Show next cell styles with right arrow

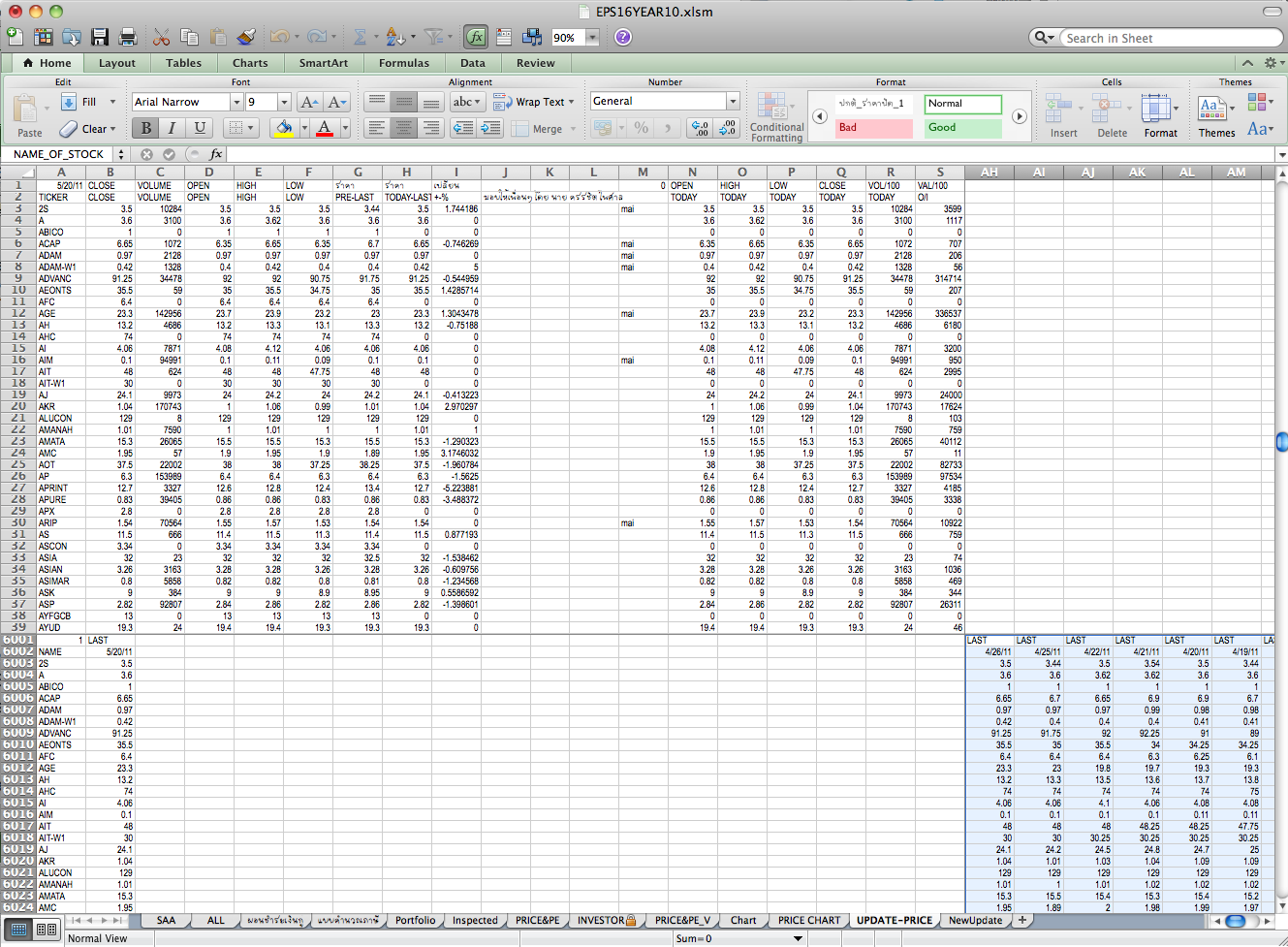1020,116
